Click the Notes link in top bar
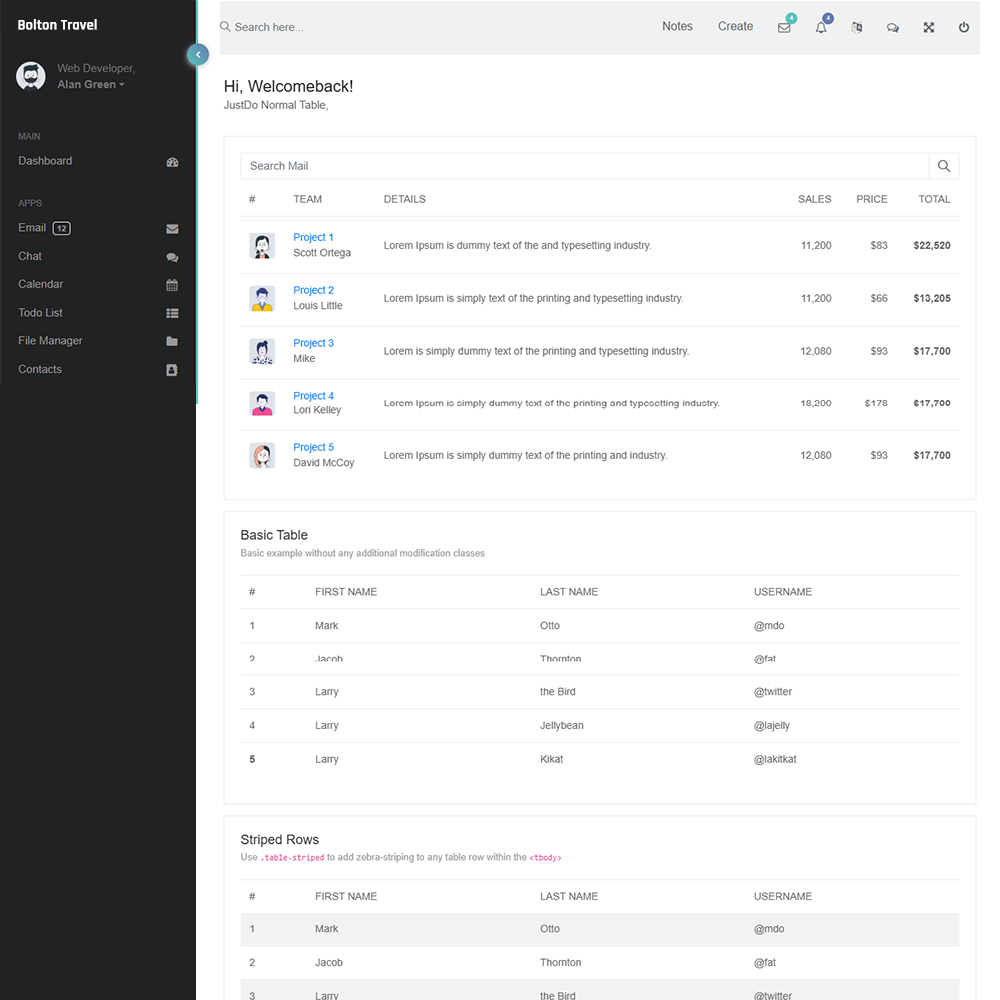Image resolution: width=1000 pixels, height=1000 pixels. (x=677, y=27)
